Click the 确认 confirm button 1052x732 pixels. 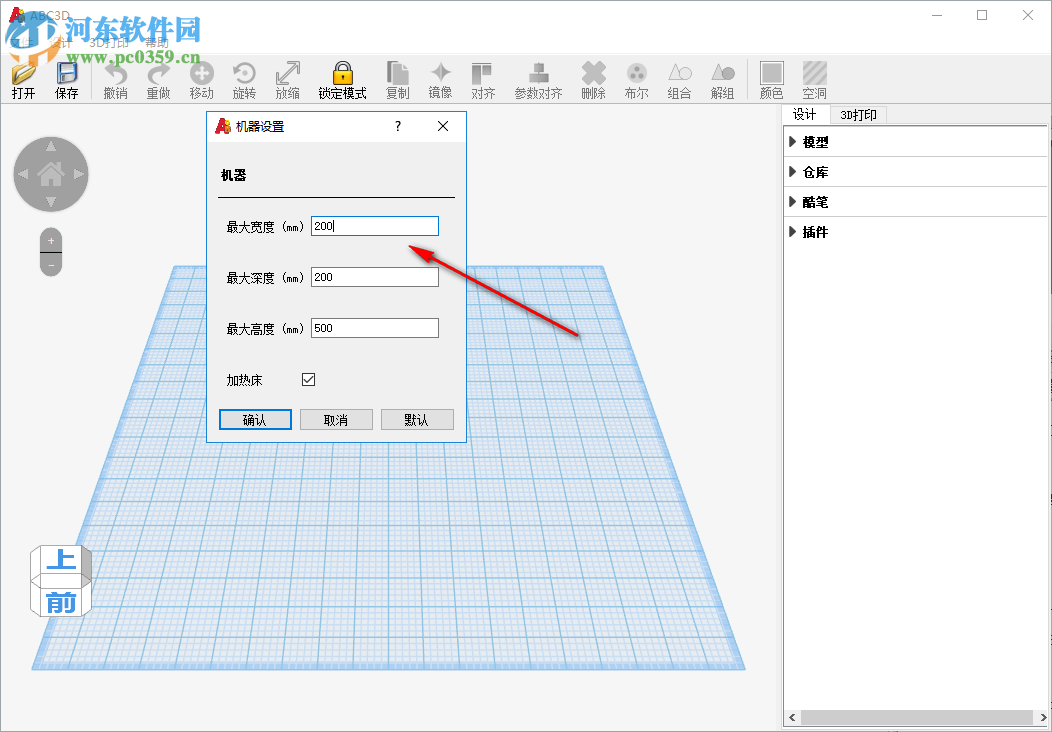[255, 420]
